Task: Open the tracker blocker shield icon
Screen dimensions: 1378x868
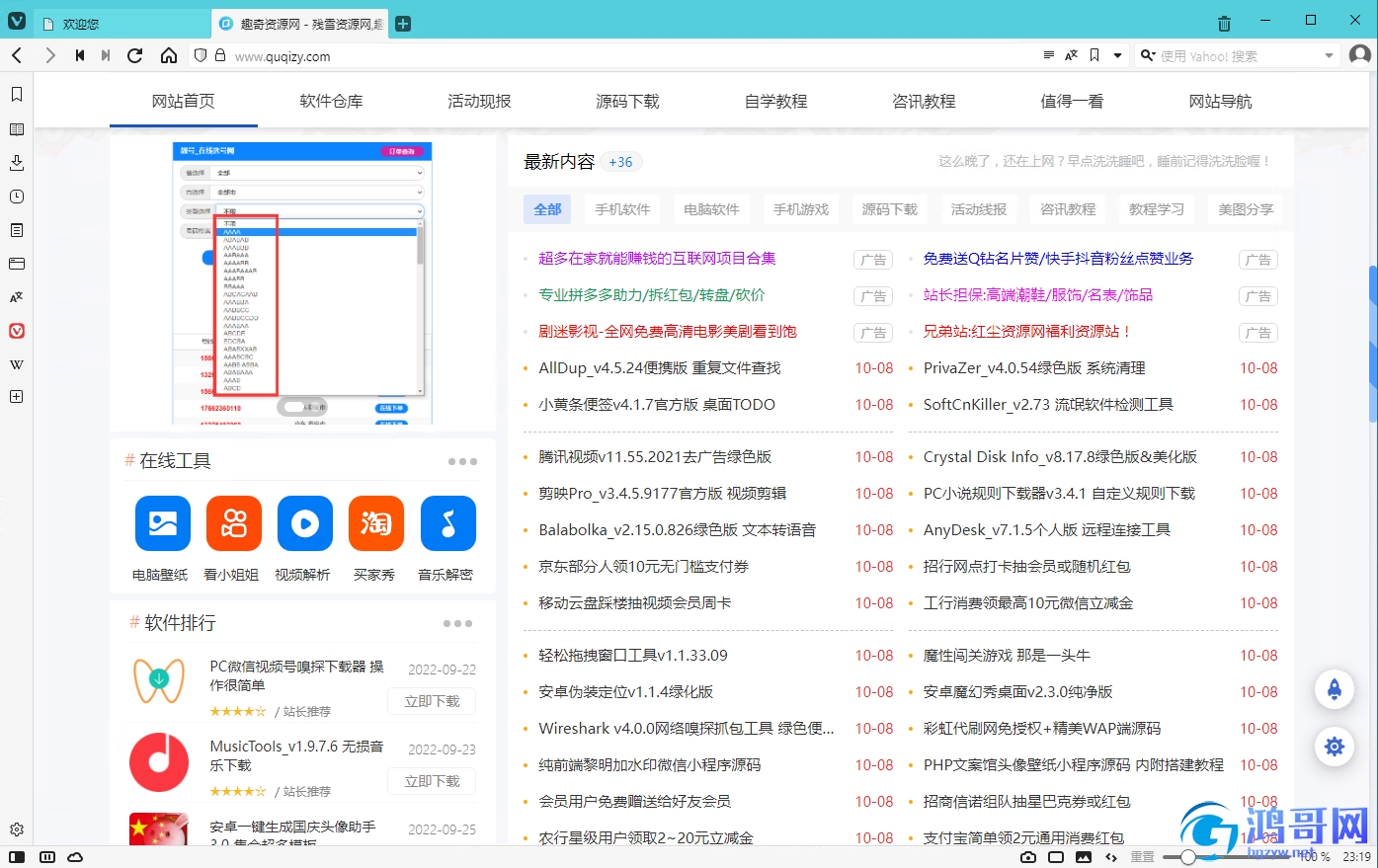Action: (201, 56)
